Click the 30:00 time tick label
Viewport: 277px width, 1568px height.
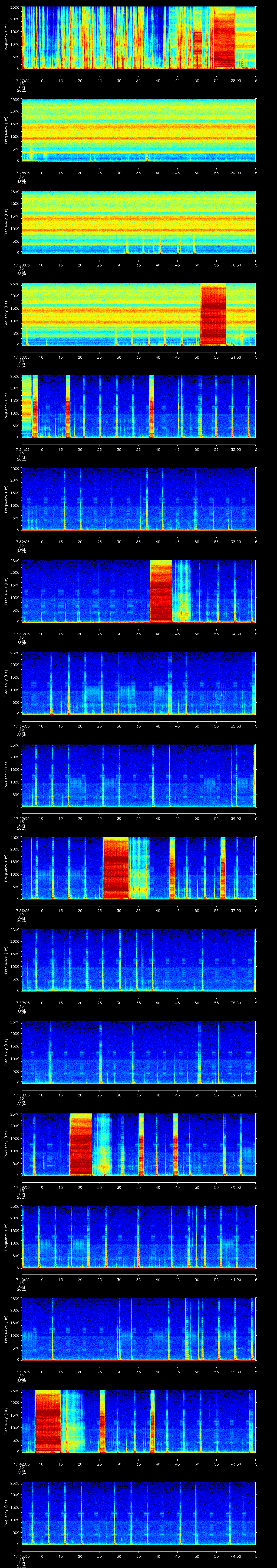[x=236, y=265]
